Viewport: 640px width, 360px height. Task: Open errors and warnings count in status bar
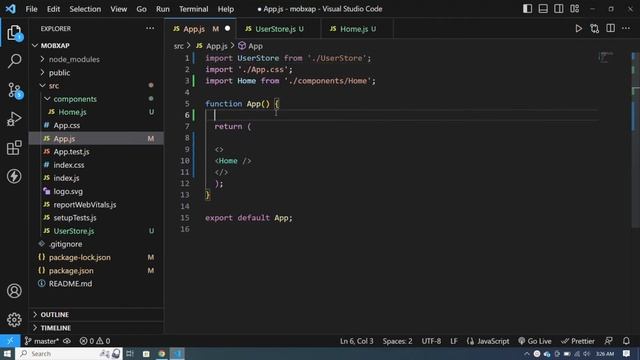coord(95,341)
